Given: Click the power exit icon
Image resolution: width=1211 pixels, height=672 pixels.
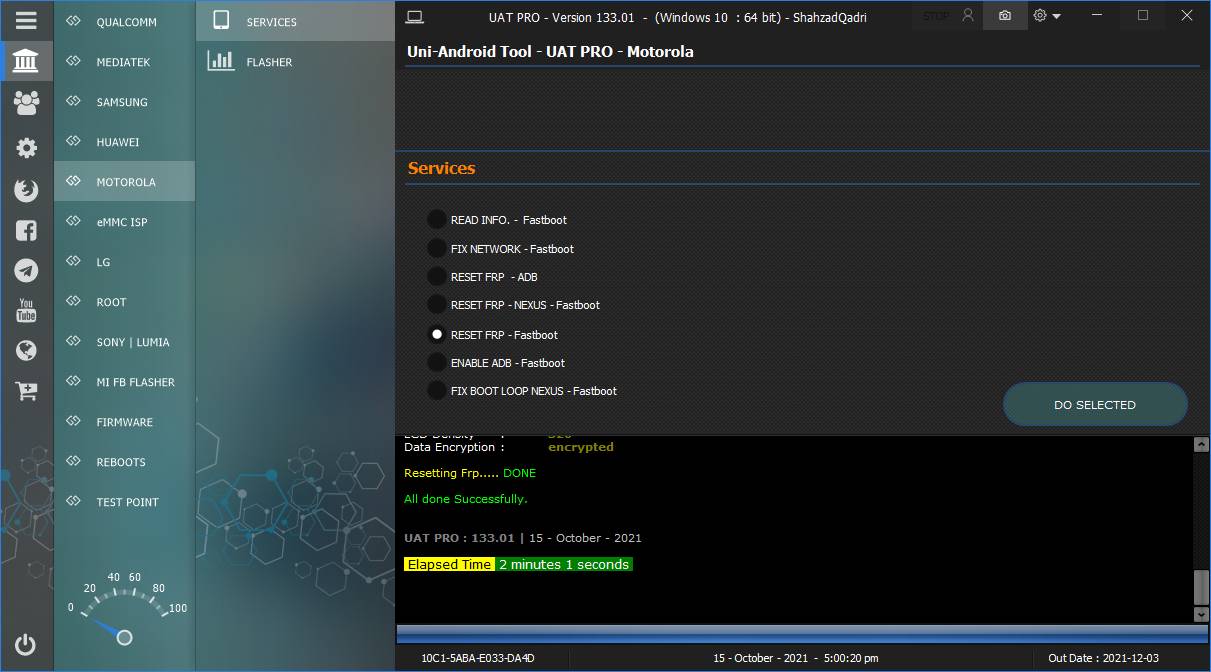Looking at the screenshot, I should 27,644.
